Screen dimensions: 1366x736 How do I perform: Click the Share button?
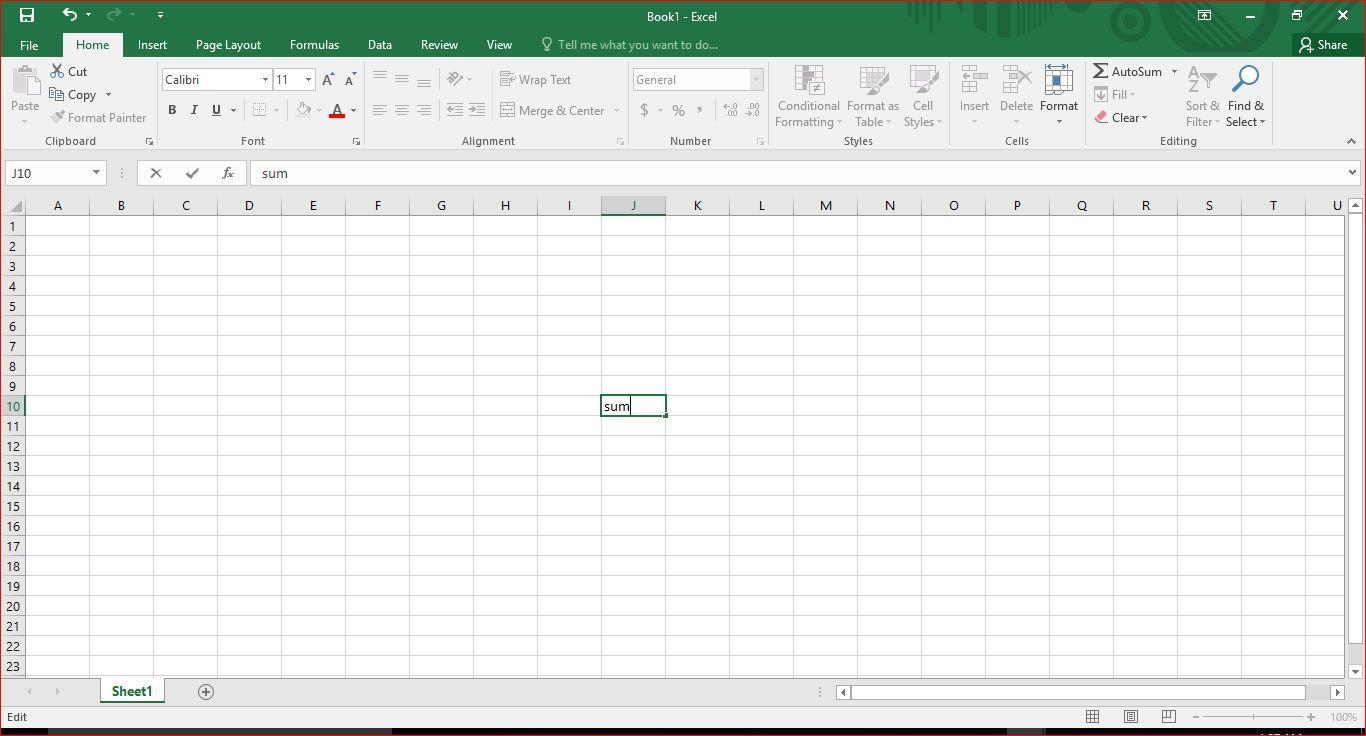click(1322, 45)
